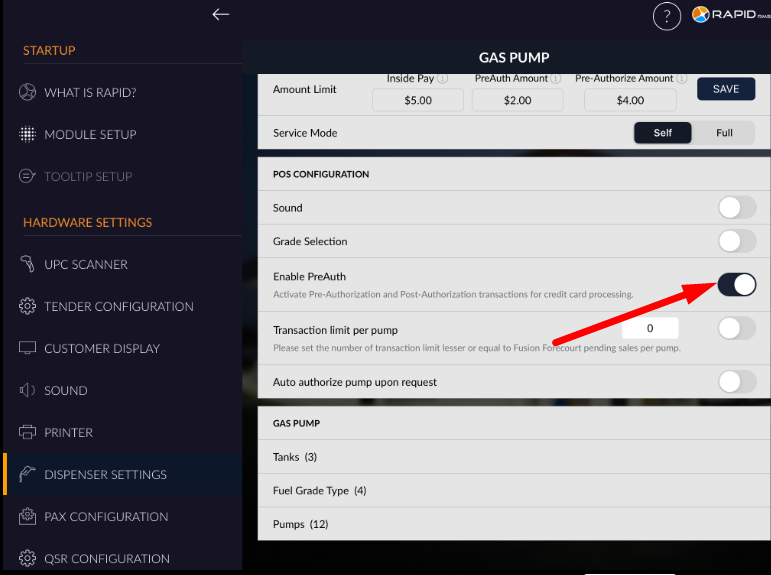The width and height of the screenshot is (771, 575).
Task: Click the Inside Pay info icon
Action: pyautogui.click(x=442, y=78)
